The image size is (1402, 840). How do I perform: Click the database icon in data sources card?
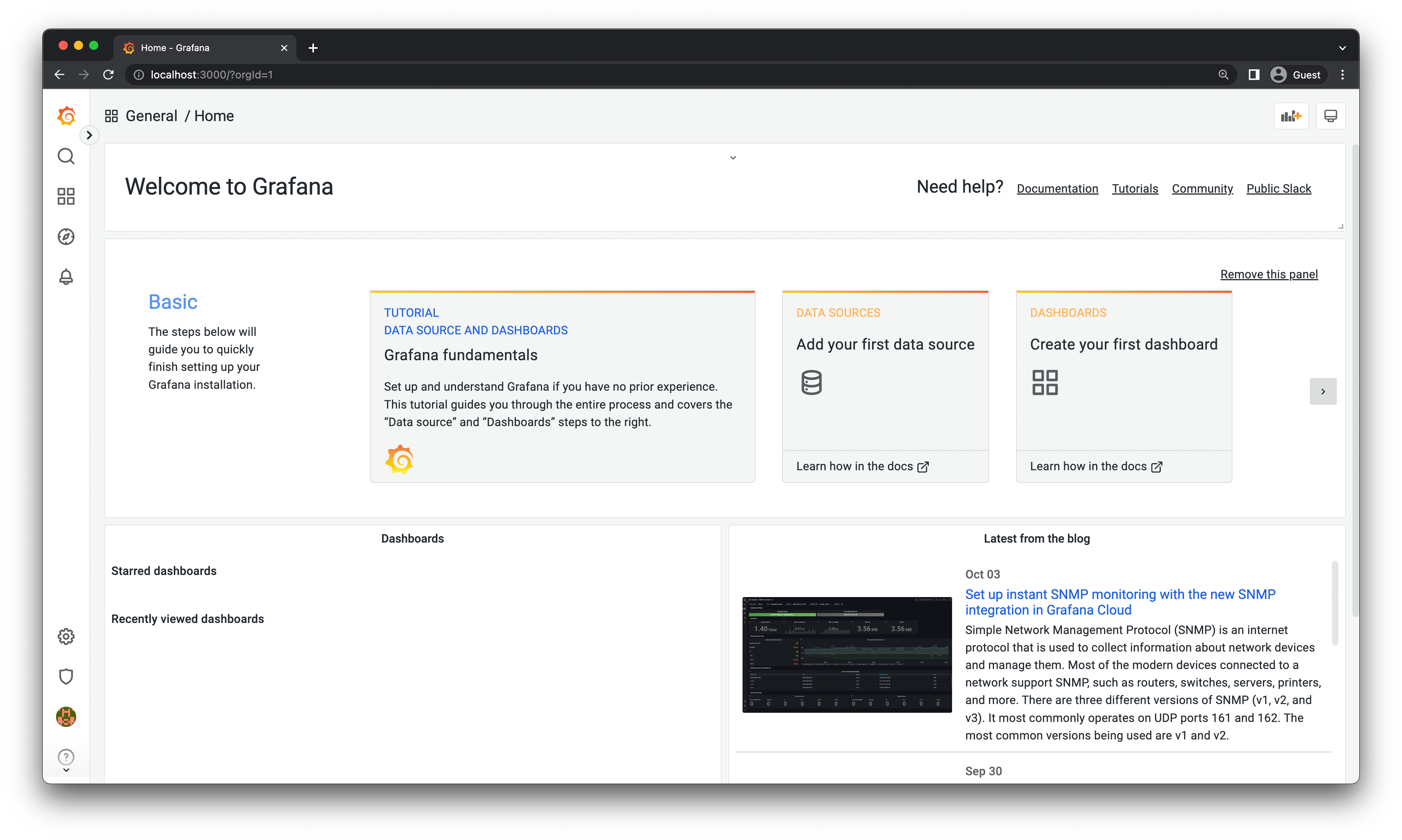point(811,383)
